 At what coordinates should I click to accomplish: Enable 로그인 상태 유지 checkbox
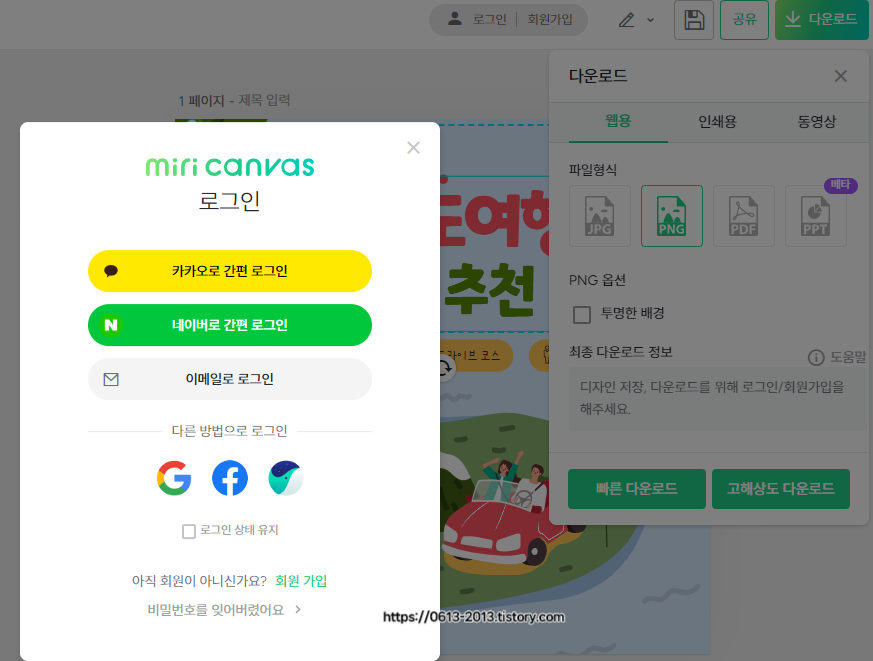point(189,531)
